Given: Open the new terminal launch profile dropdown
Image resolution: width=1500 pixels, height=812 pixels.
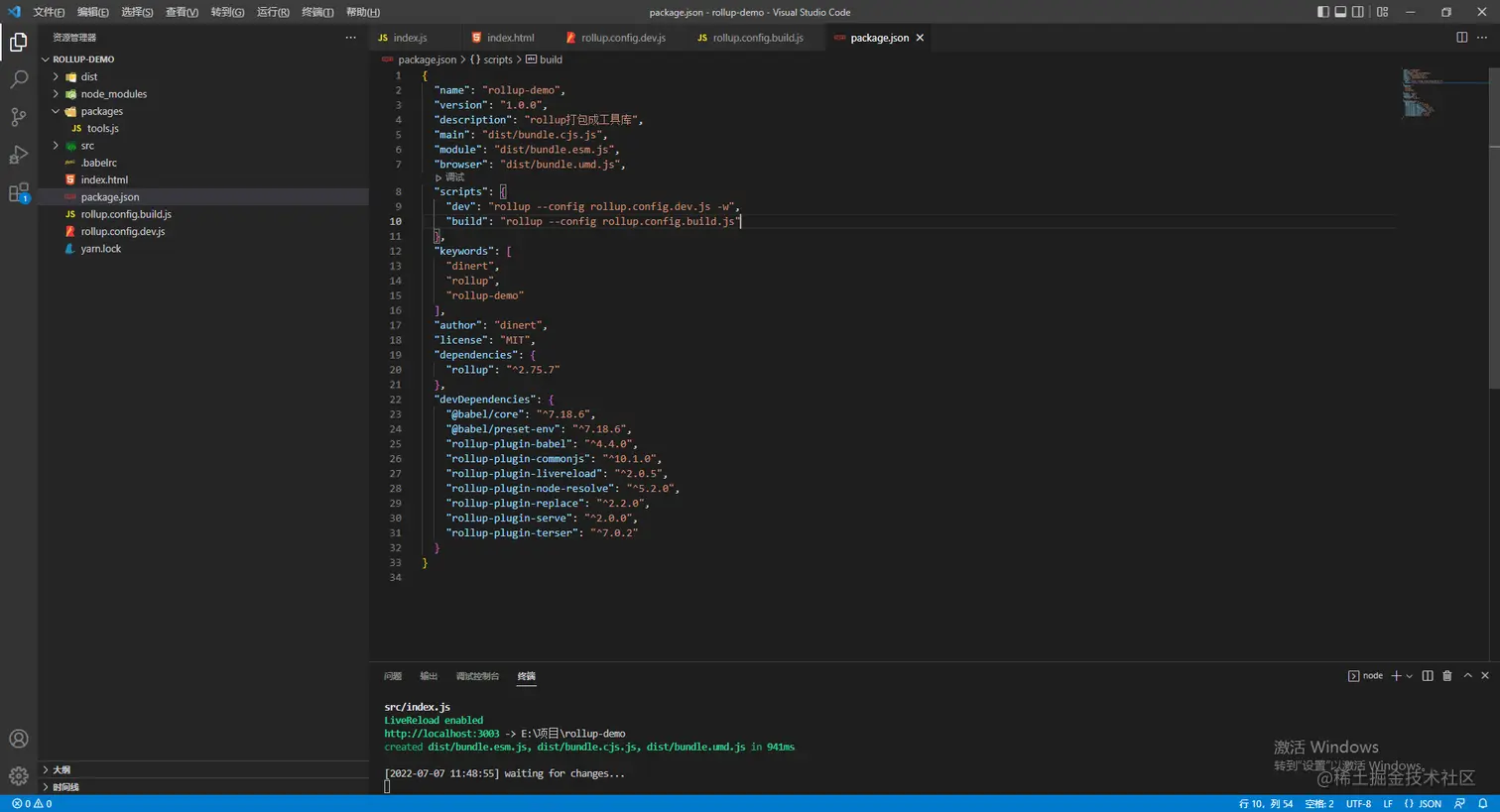Looking at the screenshot, I should (x=1409, y=676).
